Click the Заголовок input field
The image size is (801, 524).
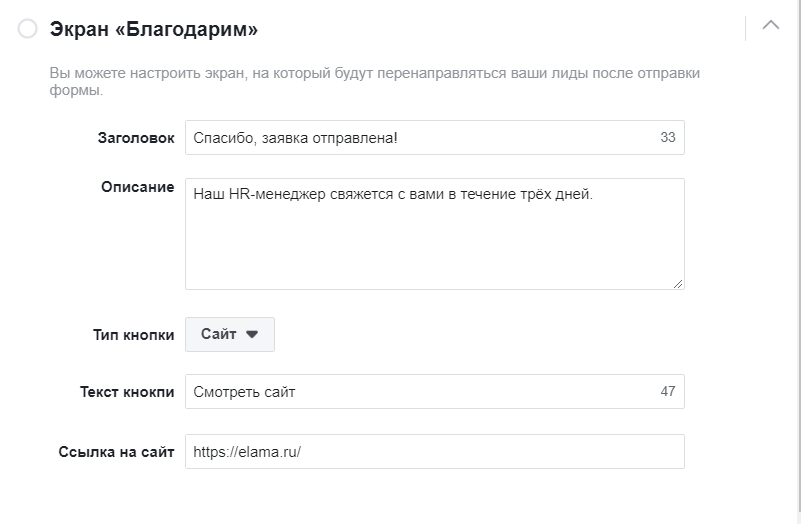coord(420,138)
